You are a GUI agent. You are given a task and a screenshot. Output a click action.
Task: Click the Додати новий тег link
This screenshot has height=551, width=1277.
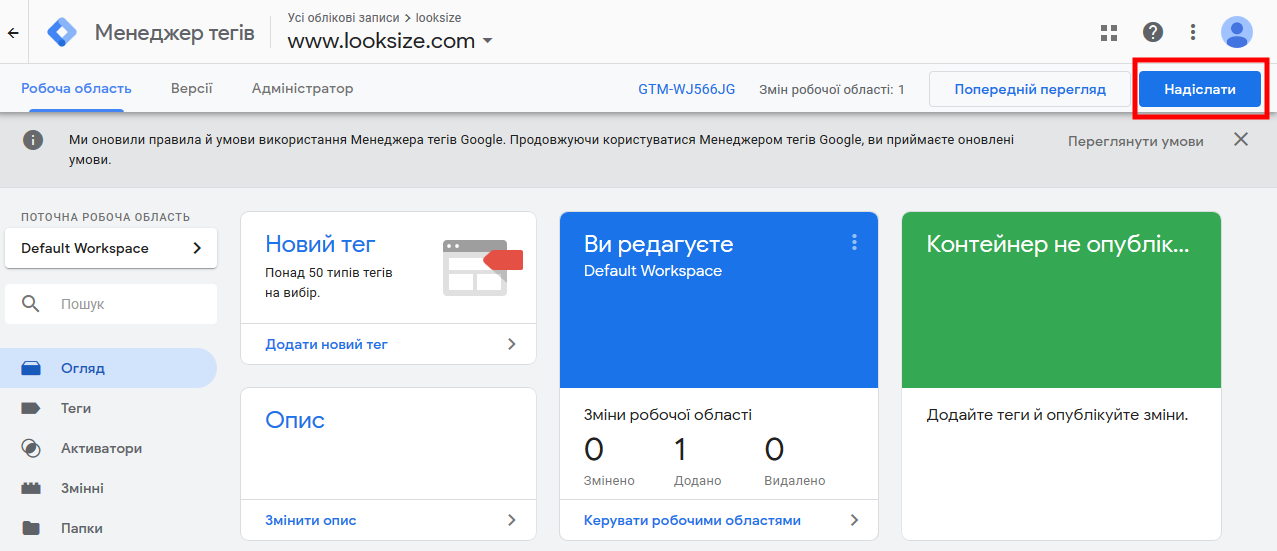[326, 344]
